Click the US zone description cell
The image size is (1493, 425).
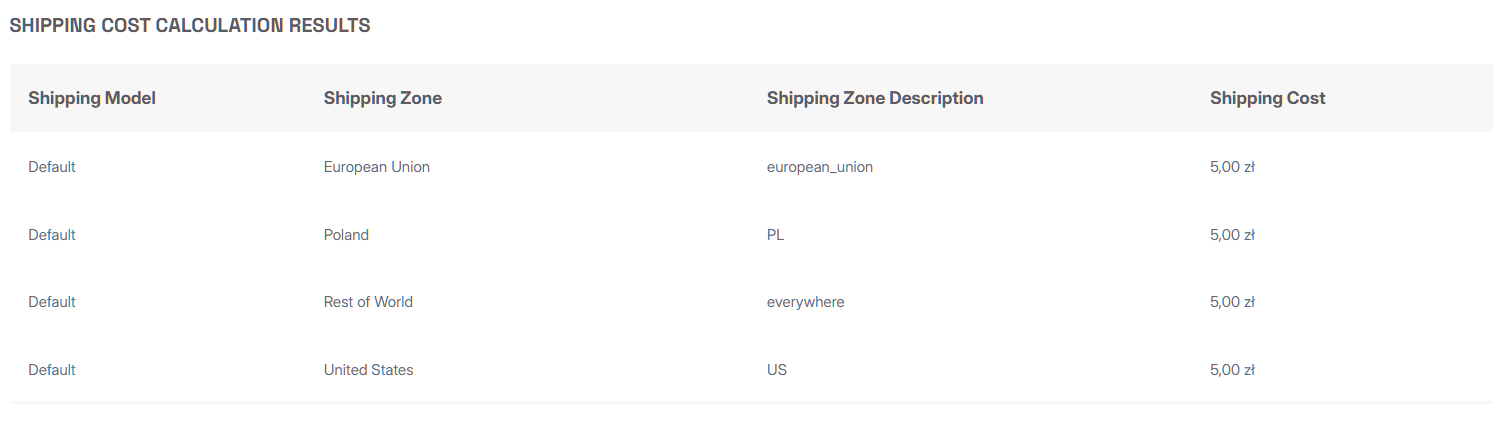point(776,370)
